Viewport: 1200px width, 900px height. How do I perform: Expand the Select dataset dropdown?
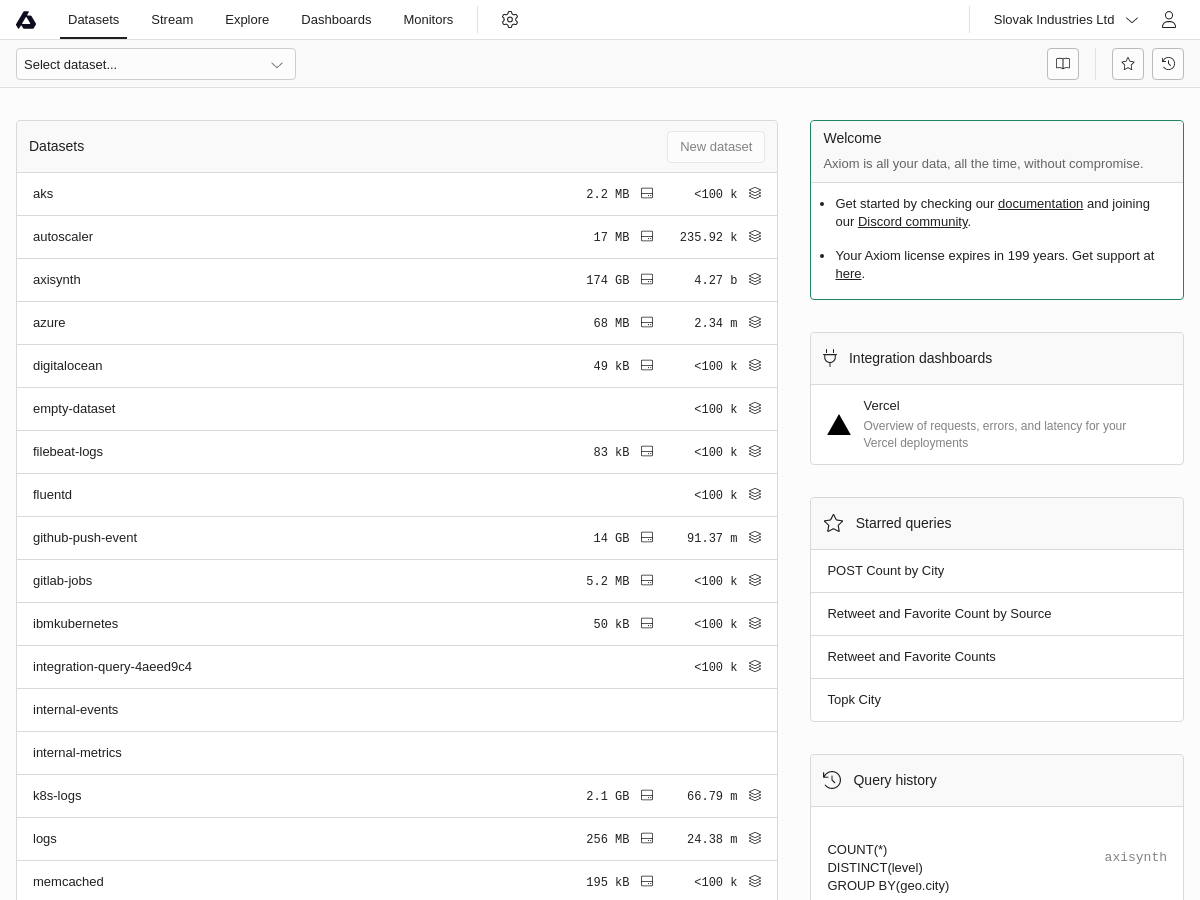coord(156,64)
